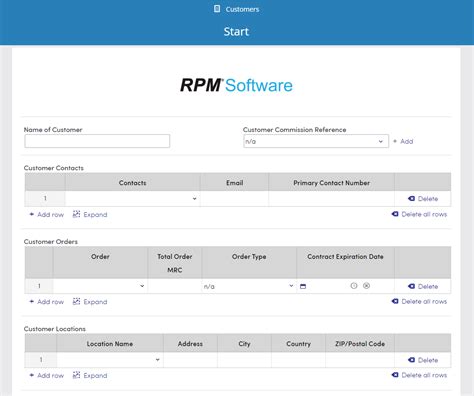Viewport: 474px width, 396px height.
Task: Add row to Customer Contacts table
Action: click(47, 214)
